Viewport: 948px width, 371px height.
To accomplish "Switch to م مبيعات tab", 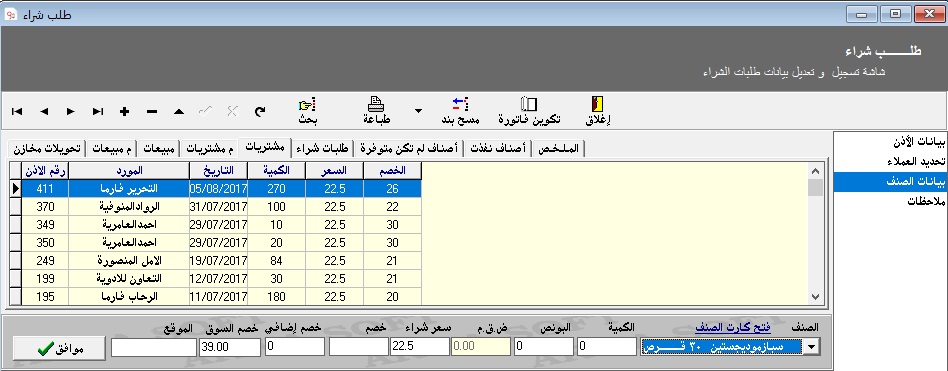I will 111,148.
